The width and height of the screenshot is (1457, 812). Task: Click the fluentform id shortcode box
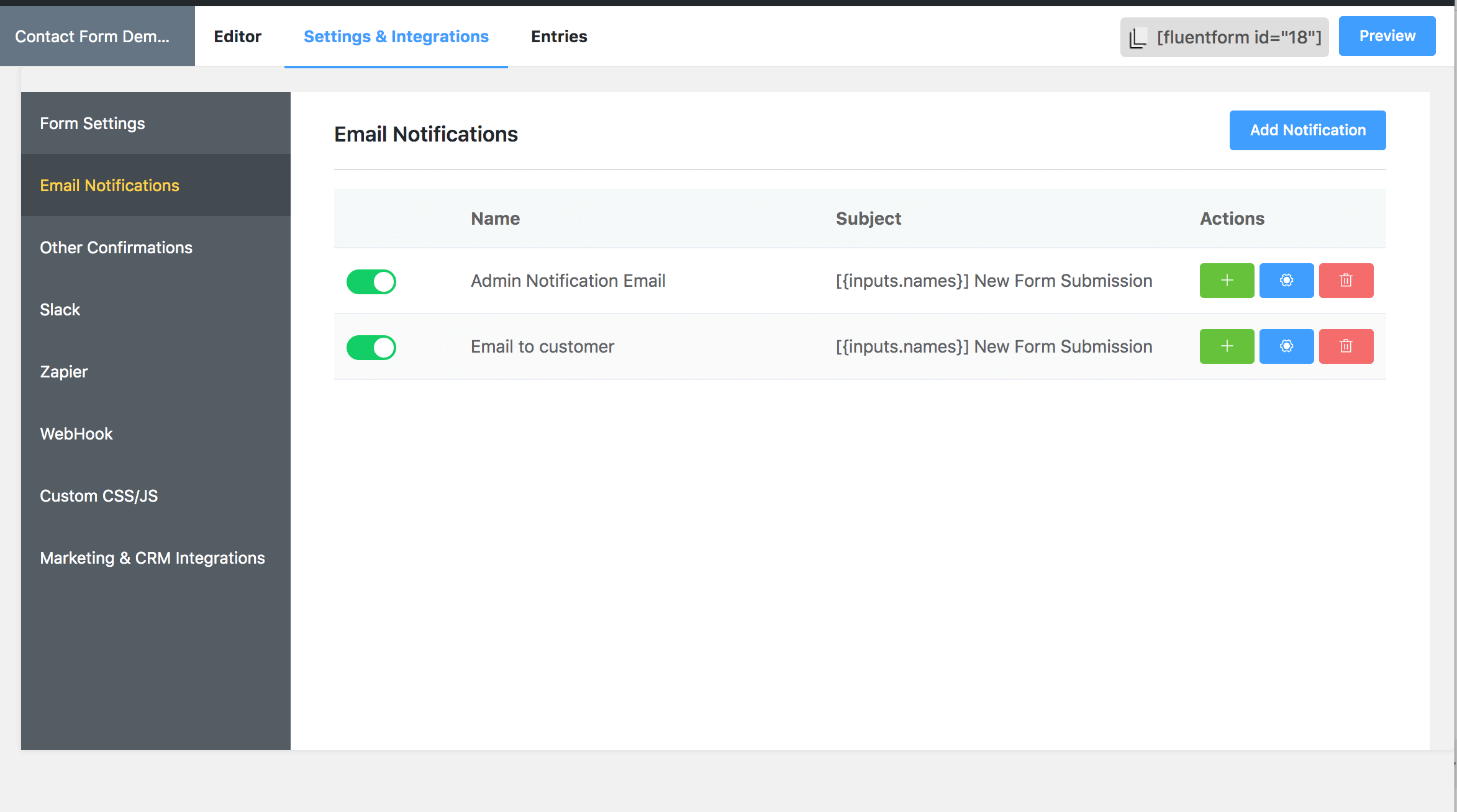(x=1238, y=38)
